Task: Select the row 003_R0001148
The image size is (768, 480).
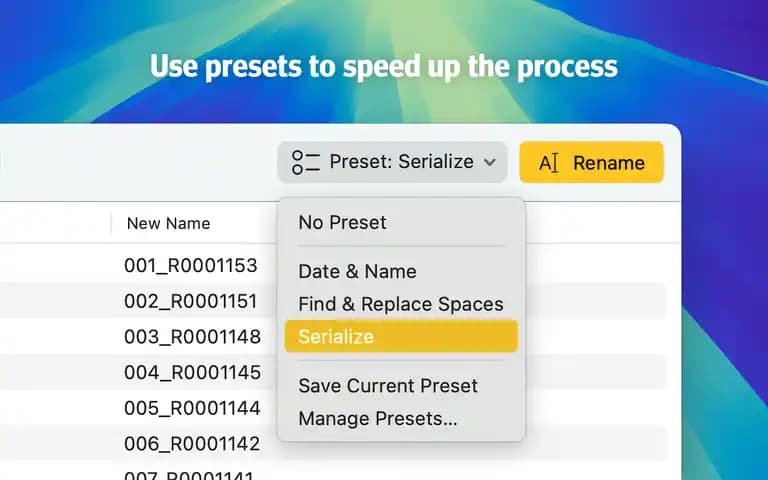Action: [x=192, y=337]
